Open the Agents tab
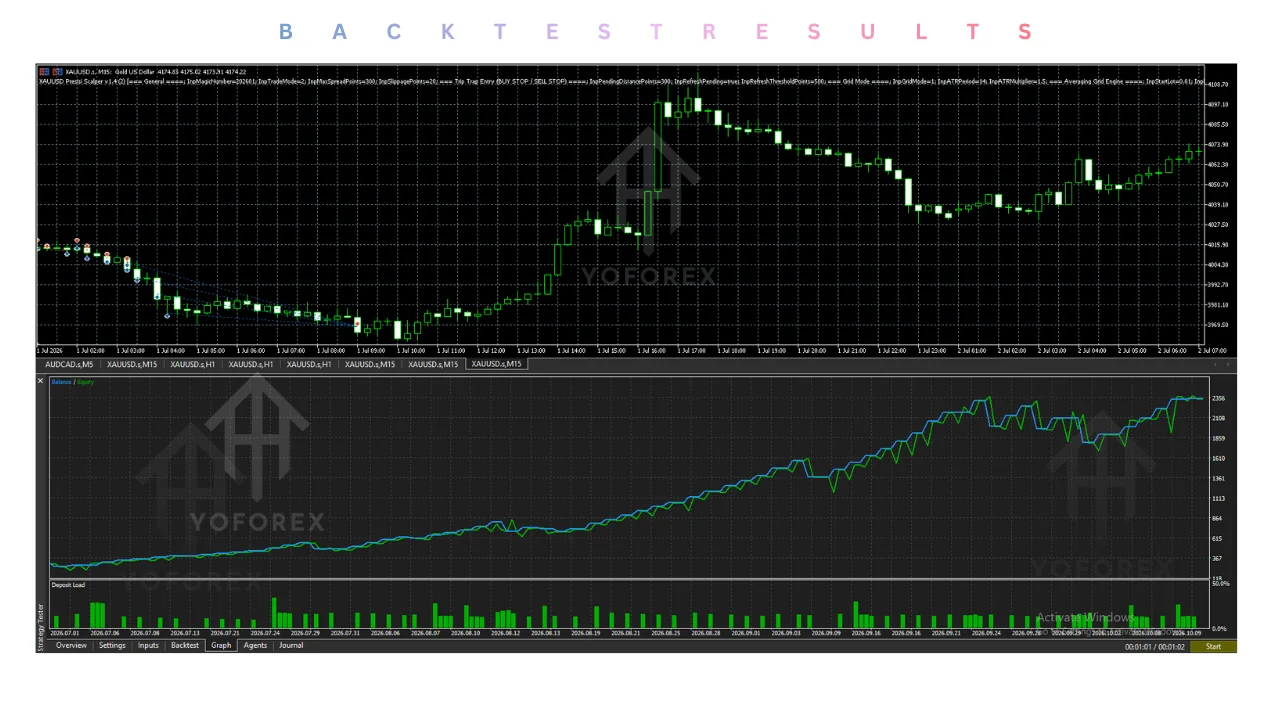The image size is (1280, 720). pyautogui.click(x=255, y=646)
